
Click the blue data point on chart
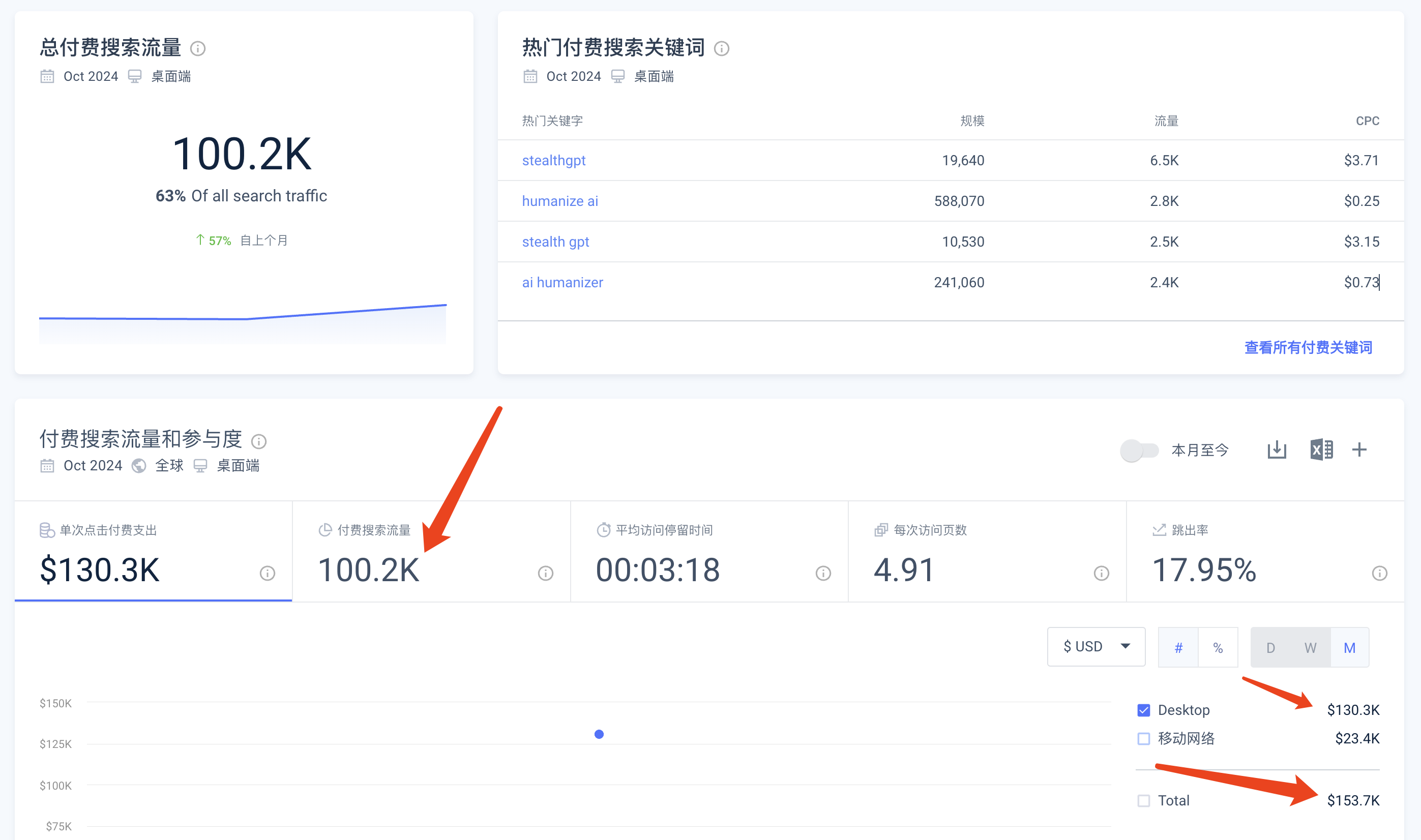(599, 734)
